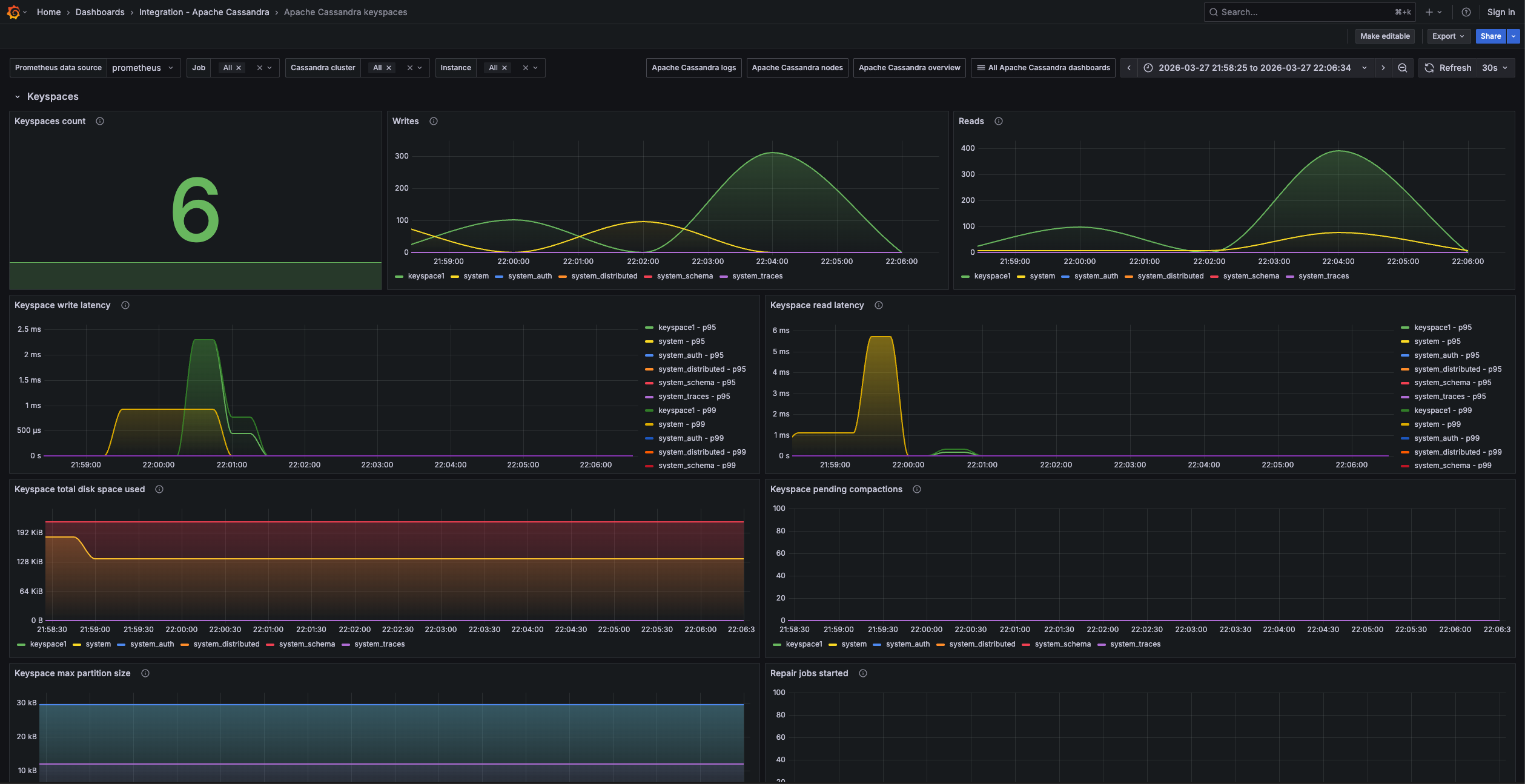Go to Dashboards in breadcrumb
The height and width of the screenshot is (784, 1525).
click(x=100, y=12)
